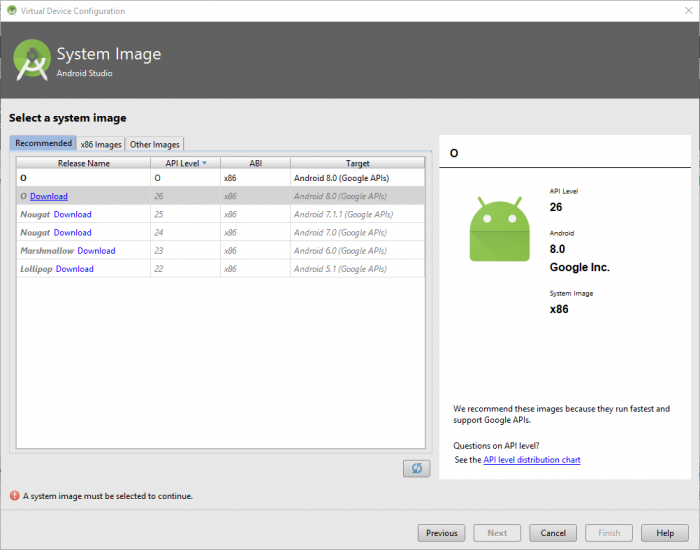Click the 'Select a system image' heading
Image resolution: width=700 pixels, height=550 pixels.
(x=67, y=118)
